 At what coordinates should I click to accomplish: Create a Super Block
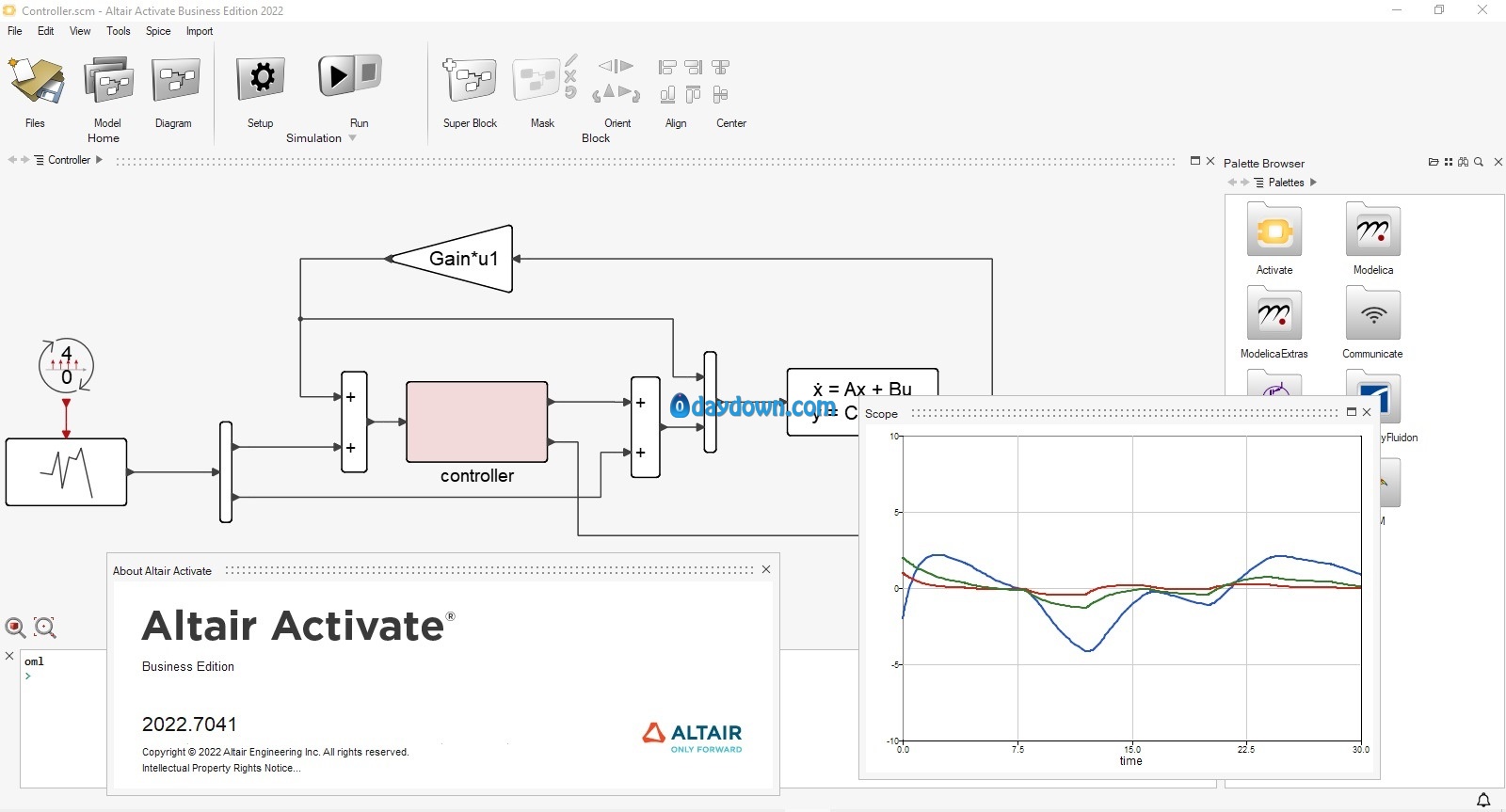pyautogui.click(x=469, y=80)
